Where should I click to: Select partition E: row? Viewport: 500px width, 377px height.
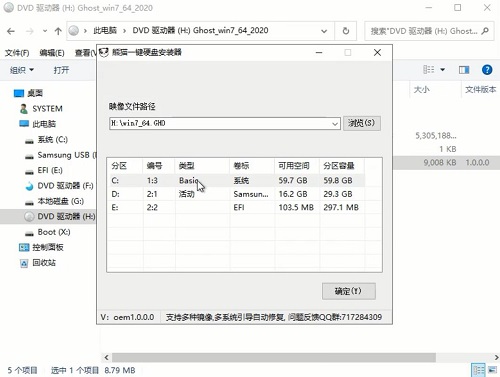(237, 207)
